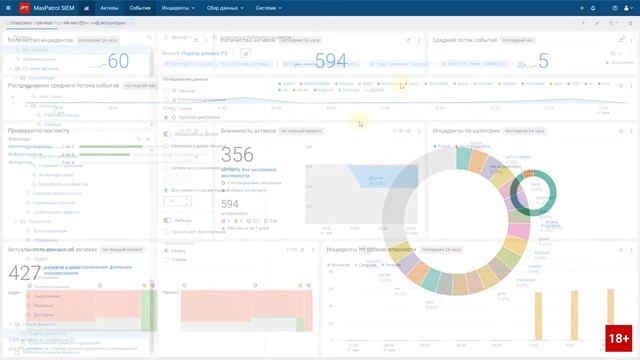
Task: Click the pink segment of large donut
Action: point(519,231)
